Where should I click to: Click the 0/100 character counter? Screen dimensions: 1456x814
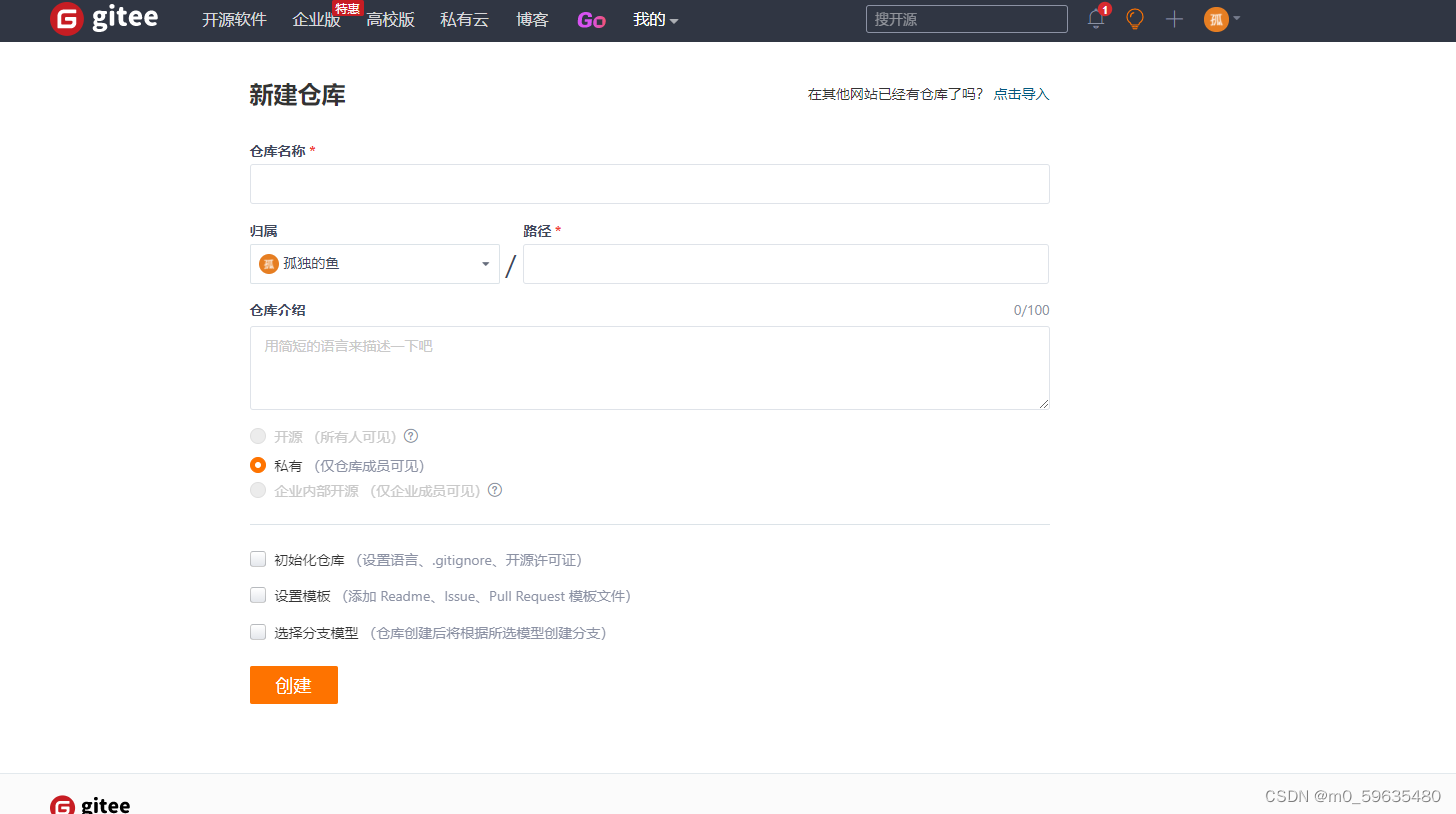pyautogui.click(x=1032, y=310)
